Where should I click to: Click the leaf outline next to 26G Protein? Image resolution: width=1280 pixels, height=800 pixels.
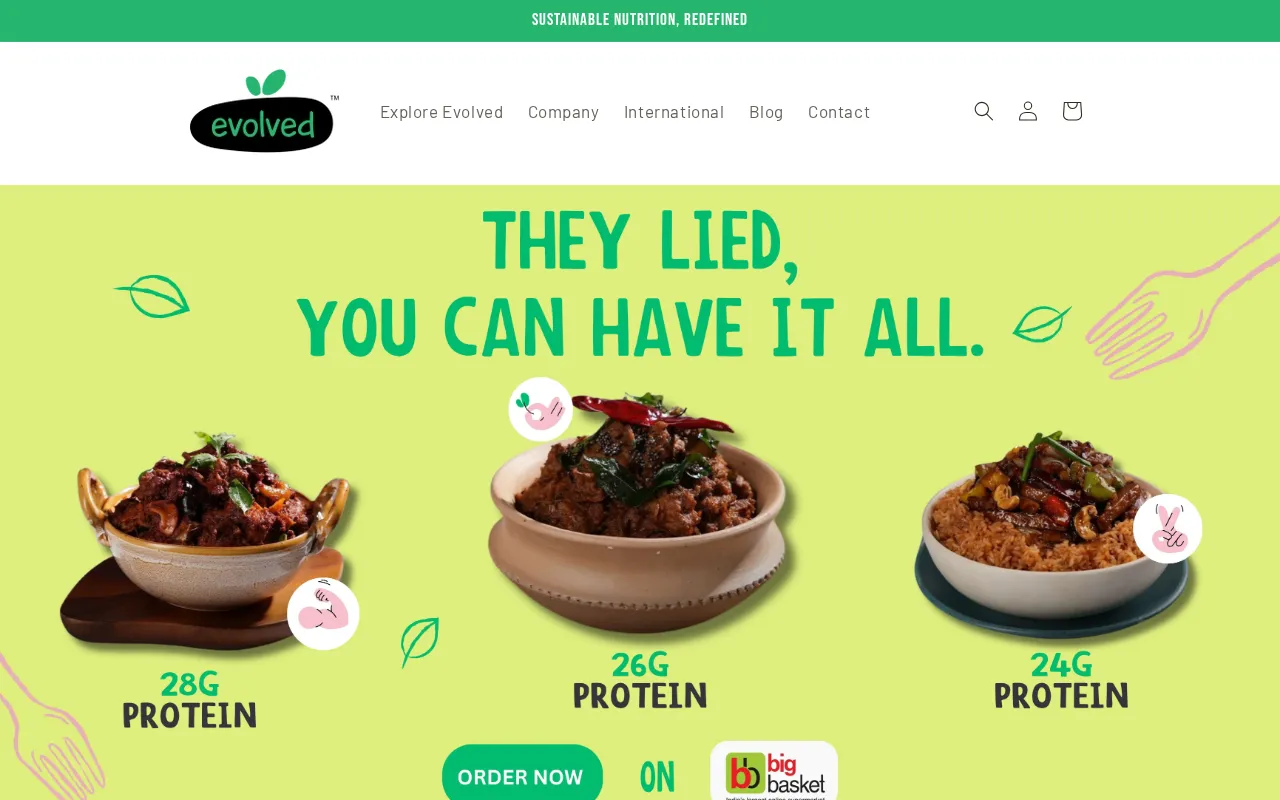click(420, 642)
